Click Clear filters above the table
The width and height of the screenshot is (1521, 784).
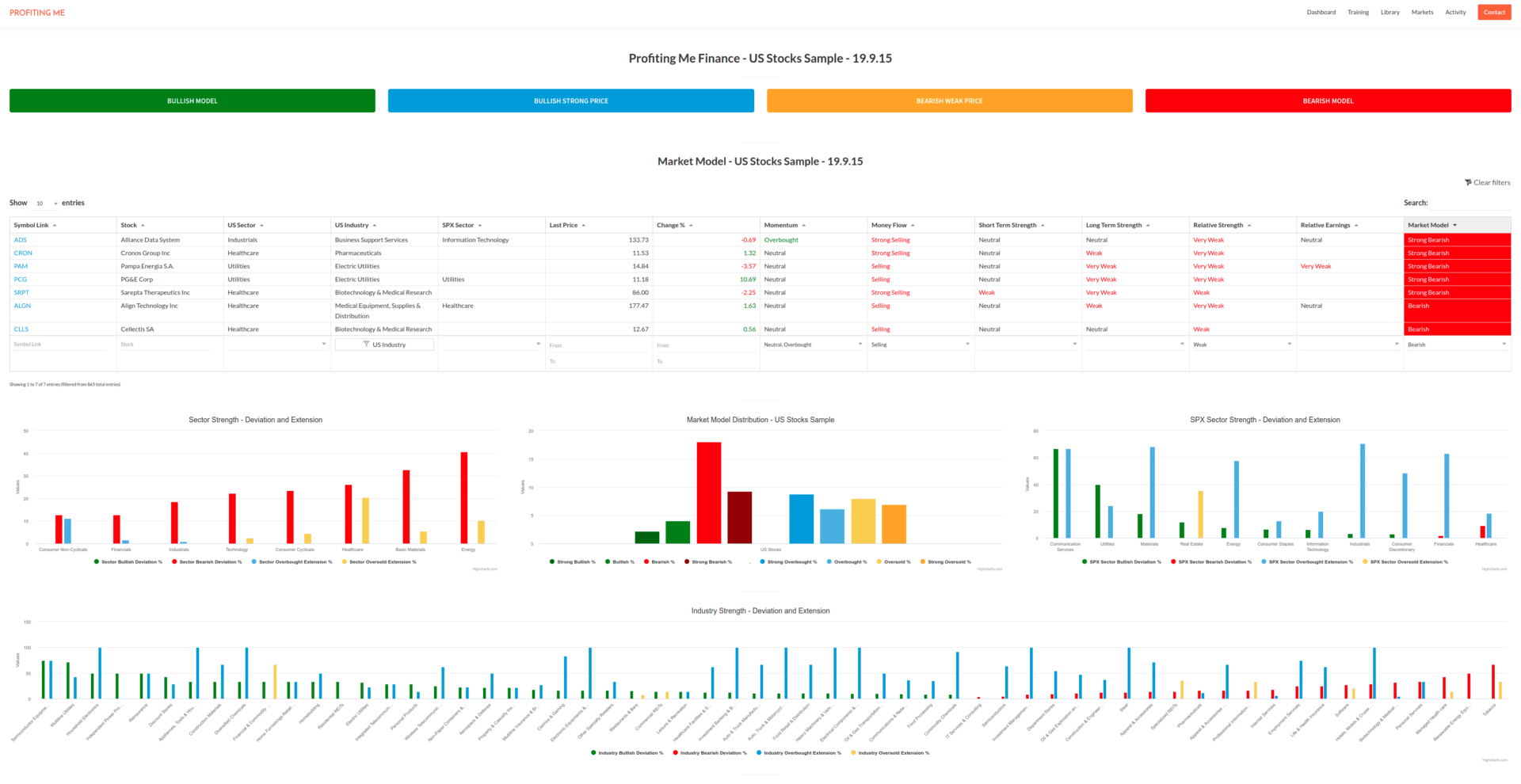tap(1487, 183)
